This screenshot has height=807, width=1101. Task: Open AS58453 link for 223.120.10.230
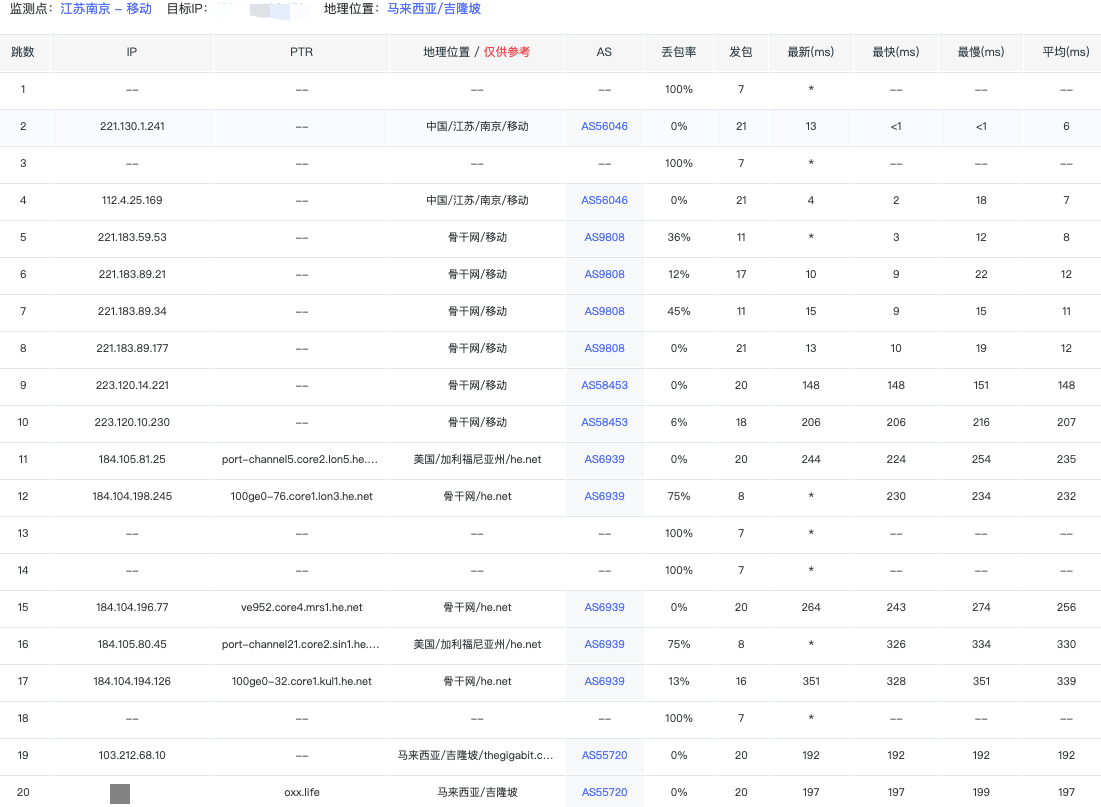tap(605, 422)
